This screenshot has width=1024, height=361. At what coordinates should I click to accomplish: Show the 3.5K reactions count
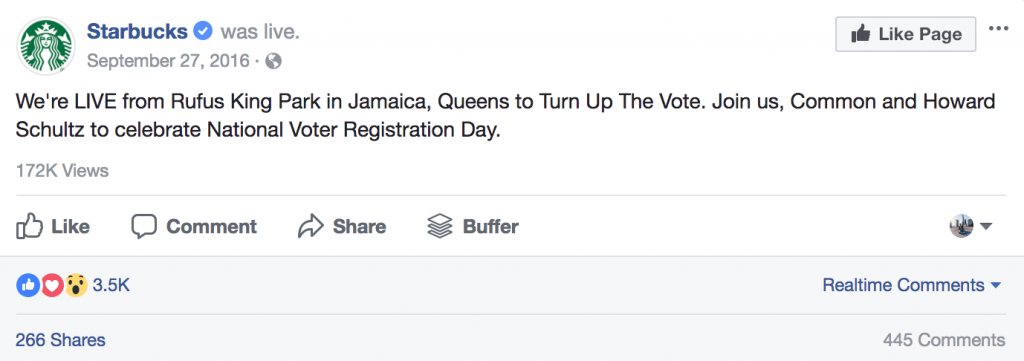111,285
